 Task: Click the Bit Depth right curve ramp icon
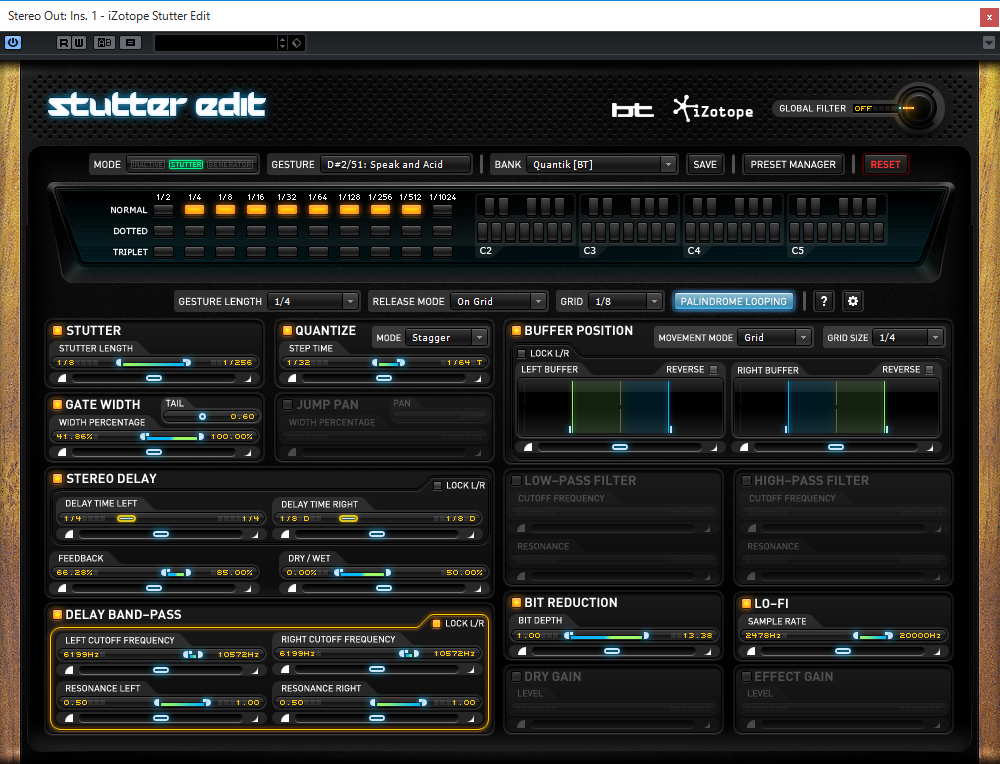pos(707,651)
